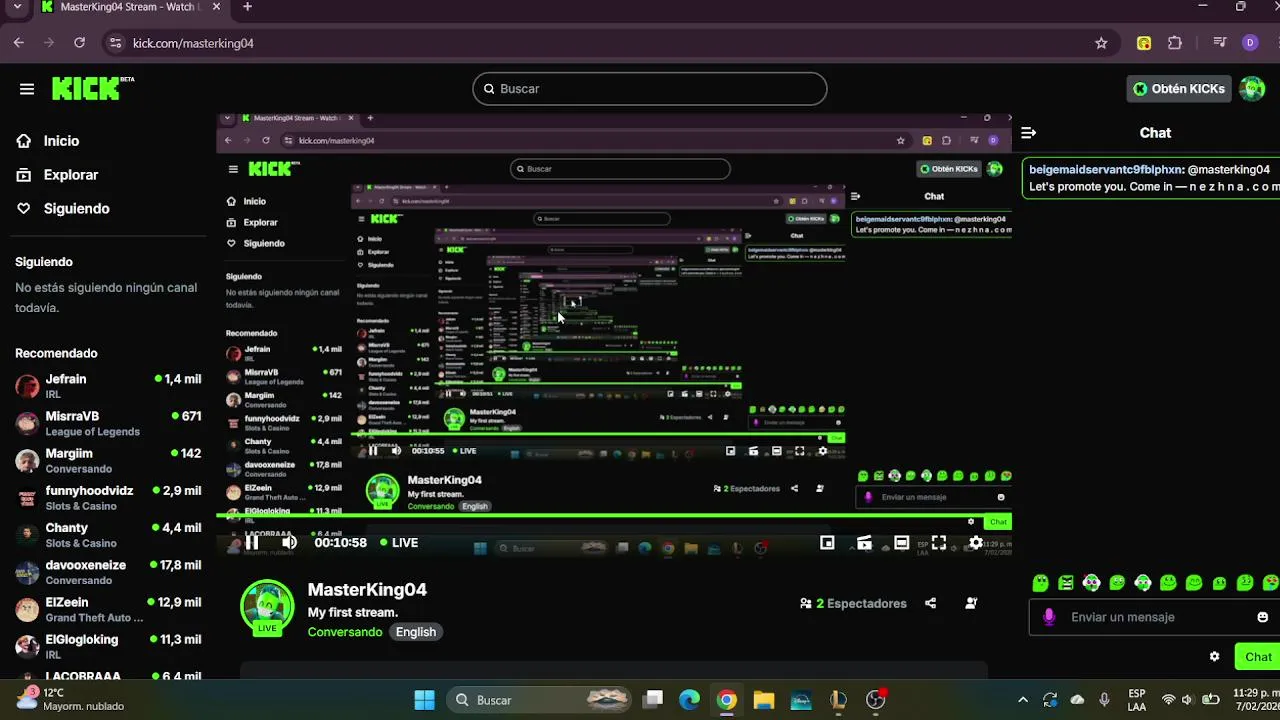Go back in the browser
1280x720 pixels.
click(x=19, y=43)
